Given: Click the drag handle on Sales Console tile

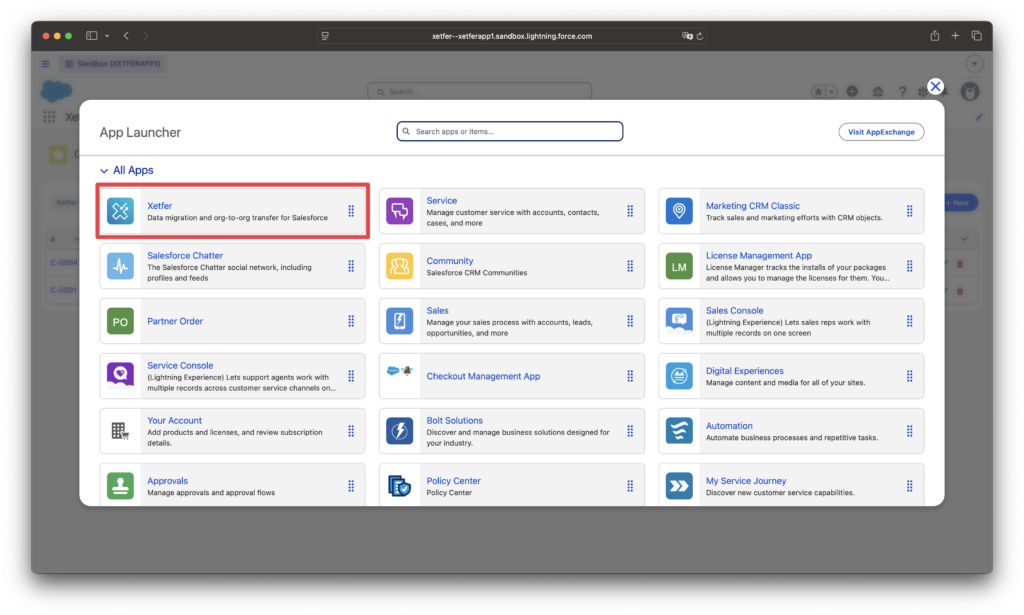Looking at the screenshot, I should (x=910, y=321).
